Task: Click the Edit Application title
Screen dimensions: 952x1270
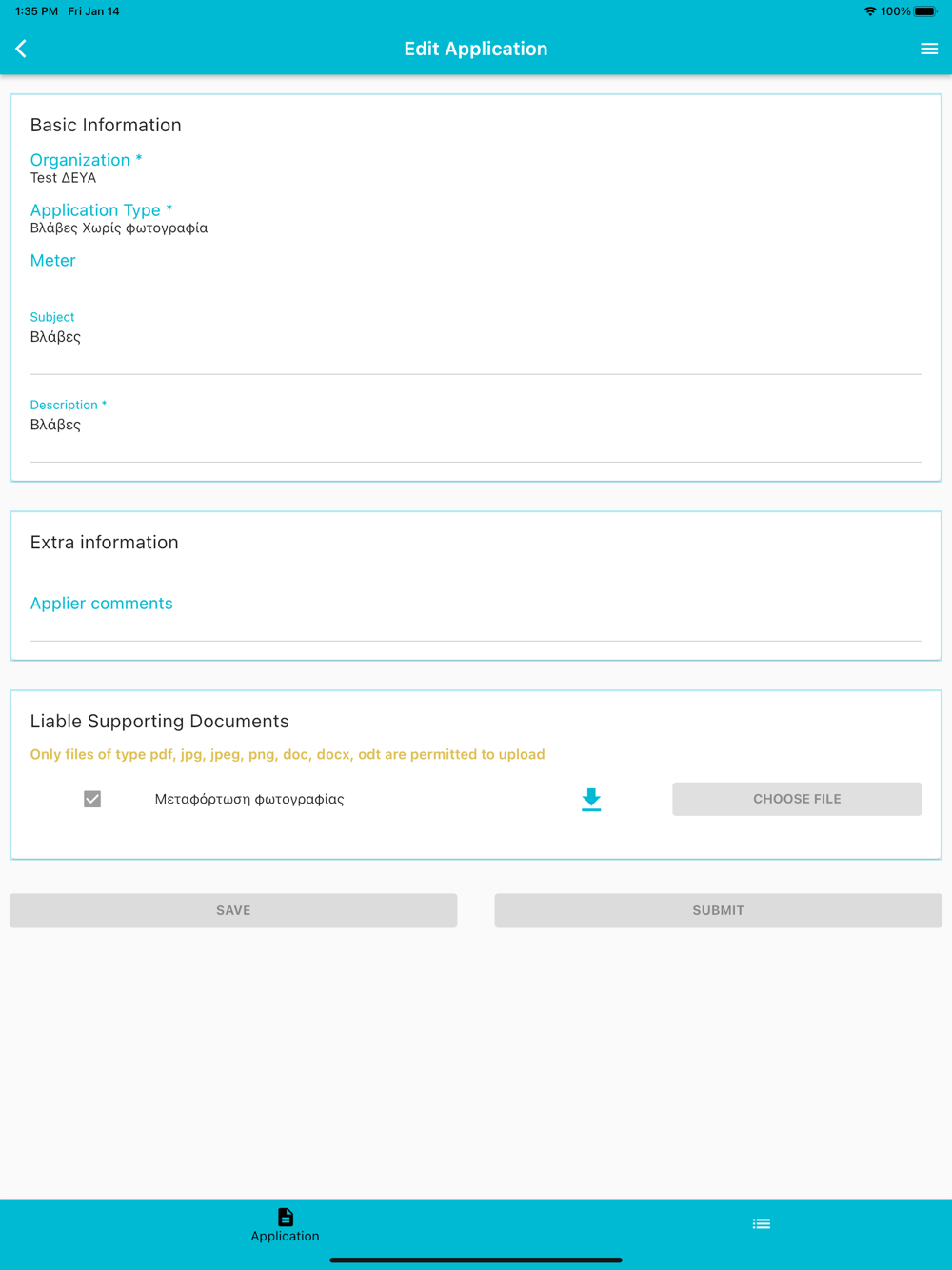Action: (476, 49)
